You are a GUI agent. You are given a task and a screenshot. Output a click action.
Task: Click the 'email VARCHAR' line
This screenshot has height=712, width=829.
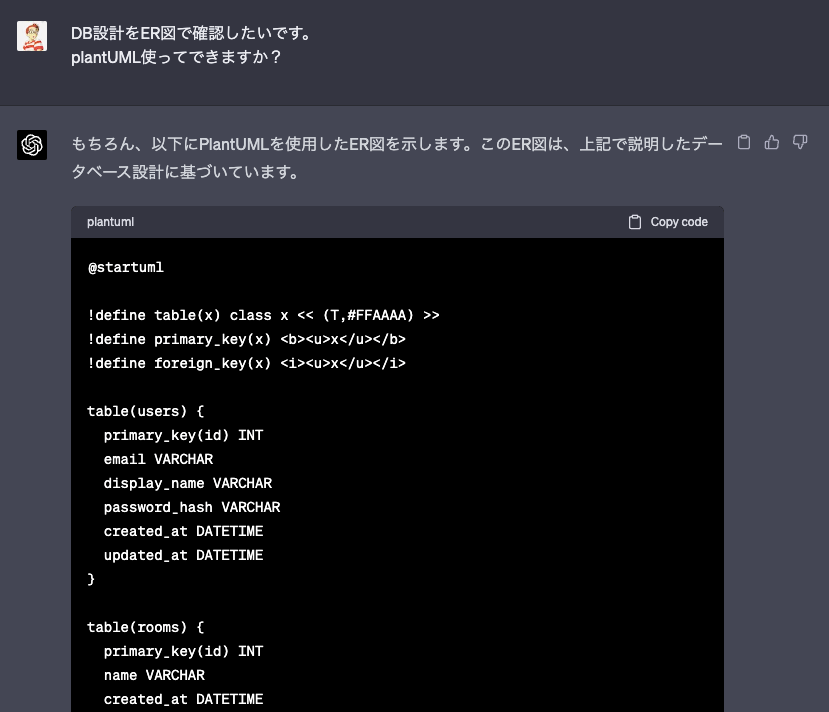159,459
